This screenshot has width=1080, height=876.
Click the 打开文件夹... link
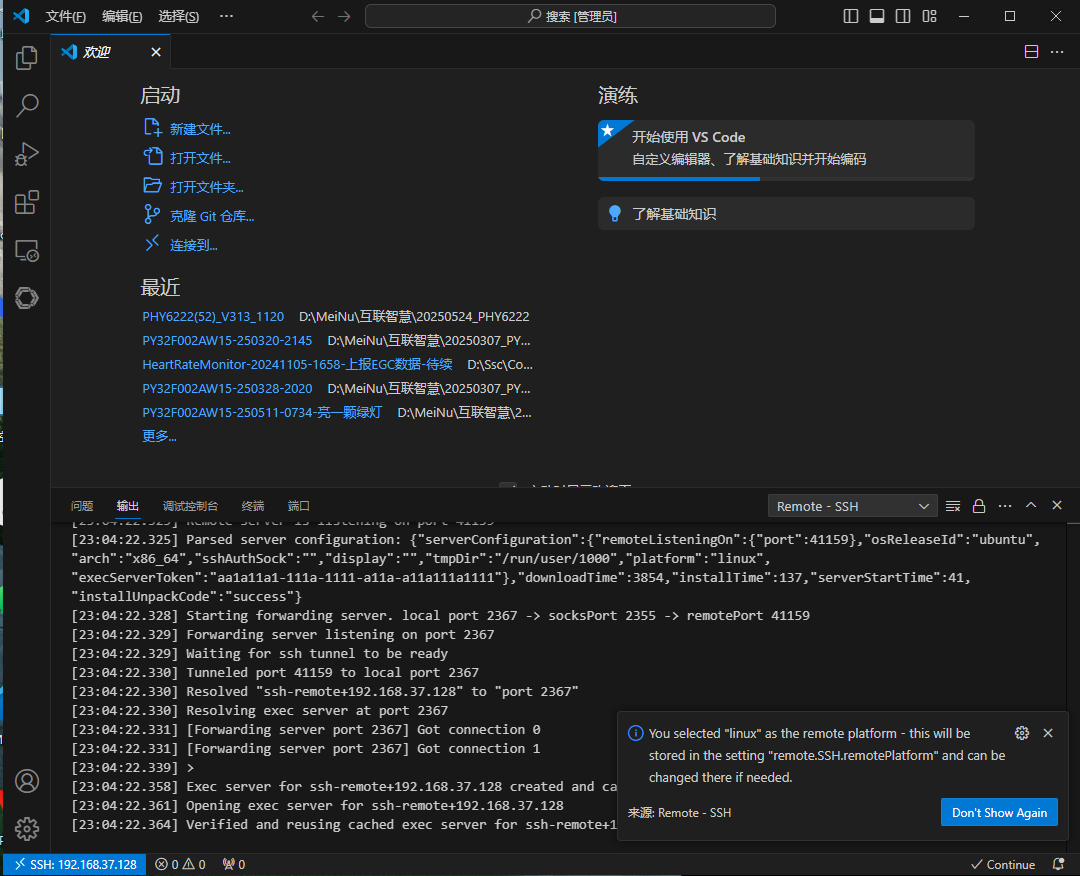click(x=207, y=187)
